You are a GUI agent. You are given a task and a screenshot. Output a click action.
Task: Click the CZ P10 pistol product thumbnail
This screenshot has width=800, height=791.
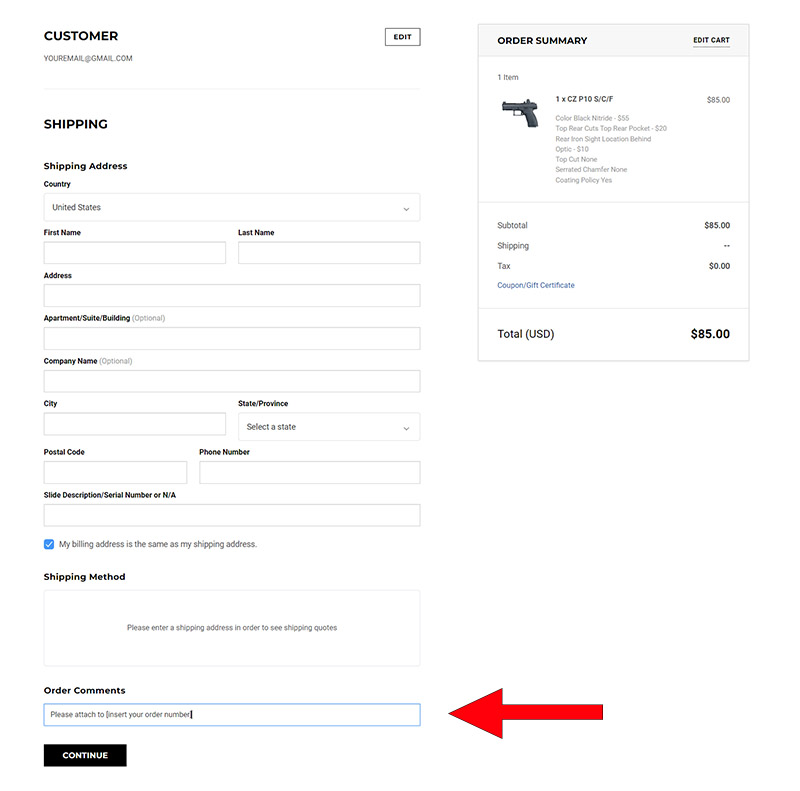pyautogui.click(x=519, y=110)
